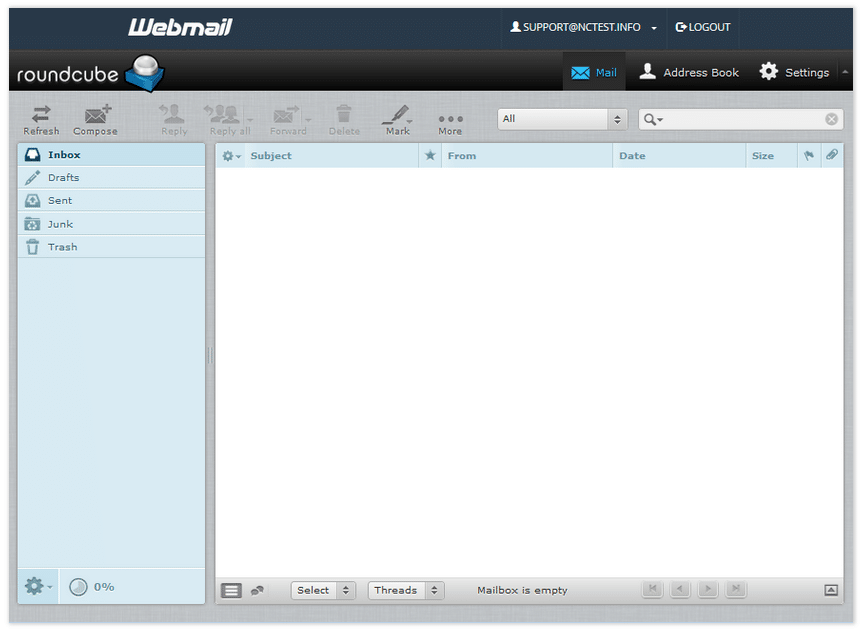Screen dimensions: 860x630
Task: Open the Junk folder
Action: point(111,224)
